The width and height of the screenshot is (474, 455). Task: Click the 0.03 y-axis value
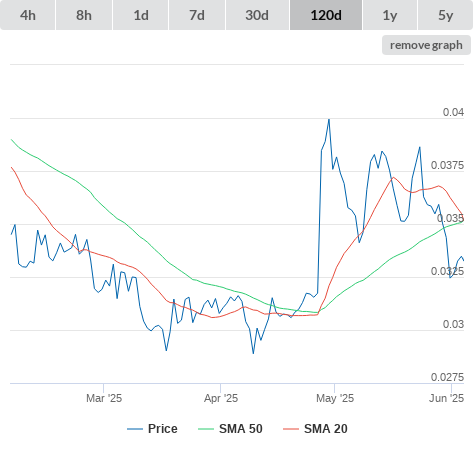[x=453, y=324]
